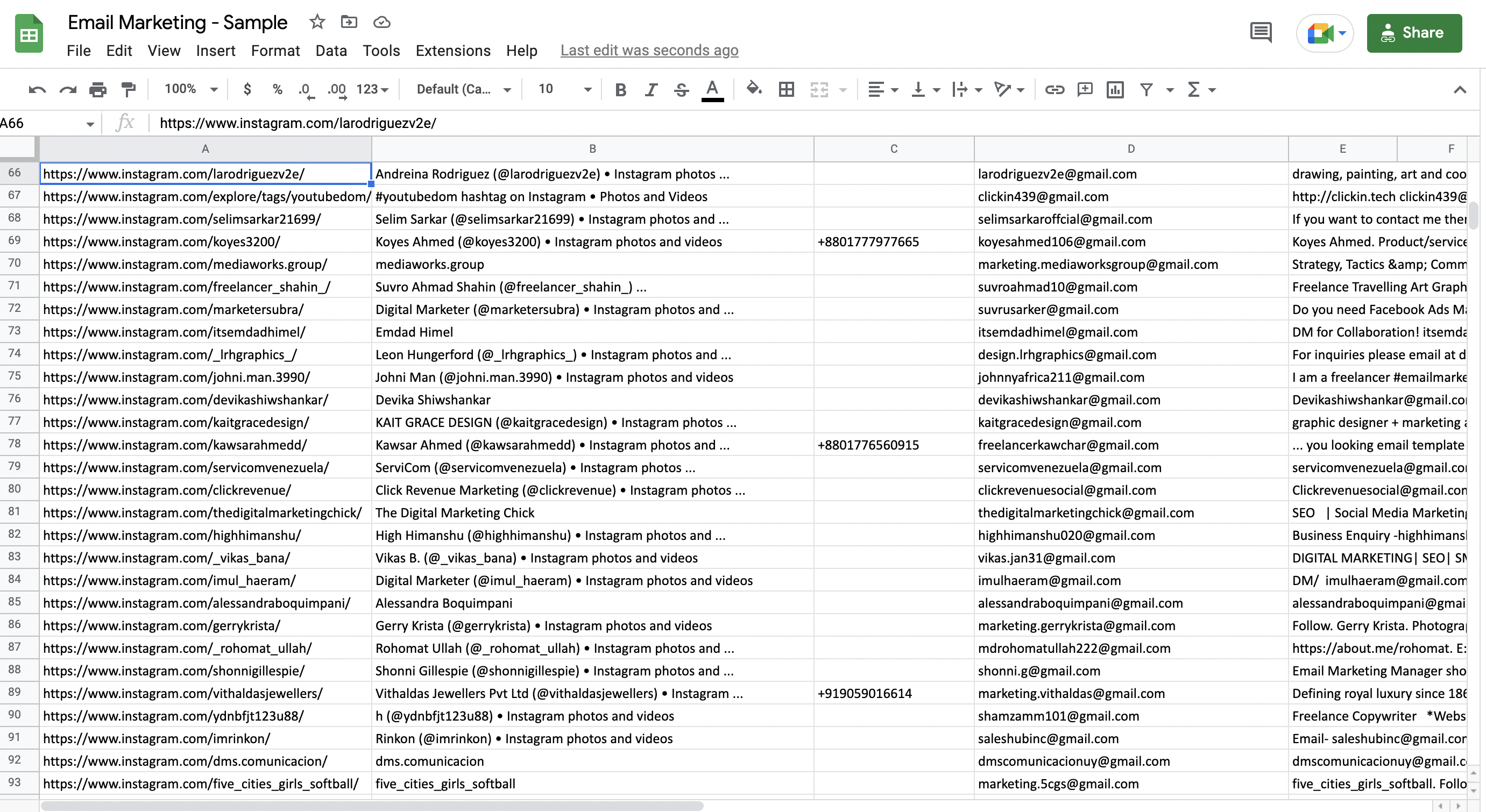Open the borders tool
The height and width of the screenshot is (812, 1486).
pos(786,89)
